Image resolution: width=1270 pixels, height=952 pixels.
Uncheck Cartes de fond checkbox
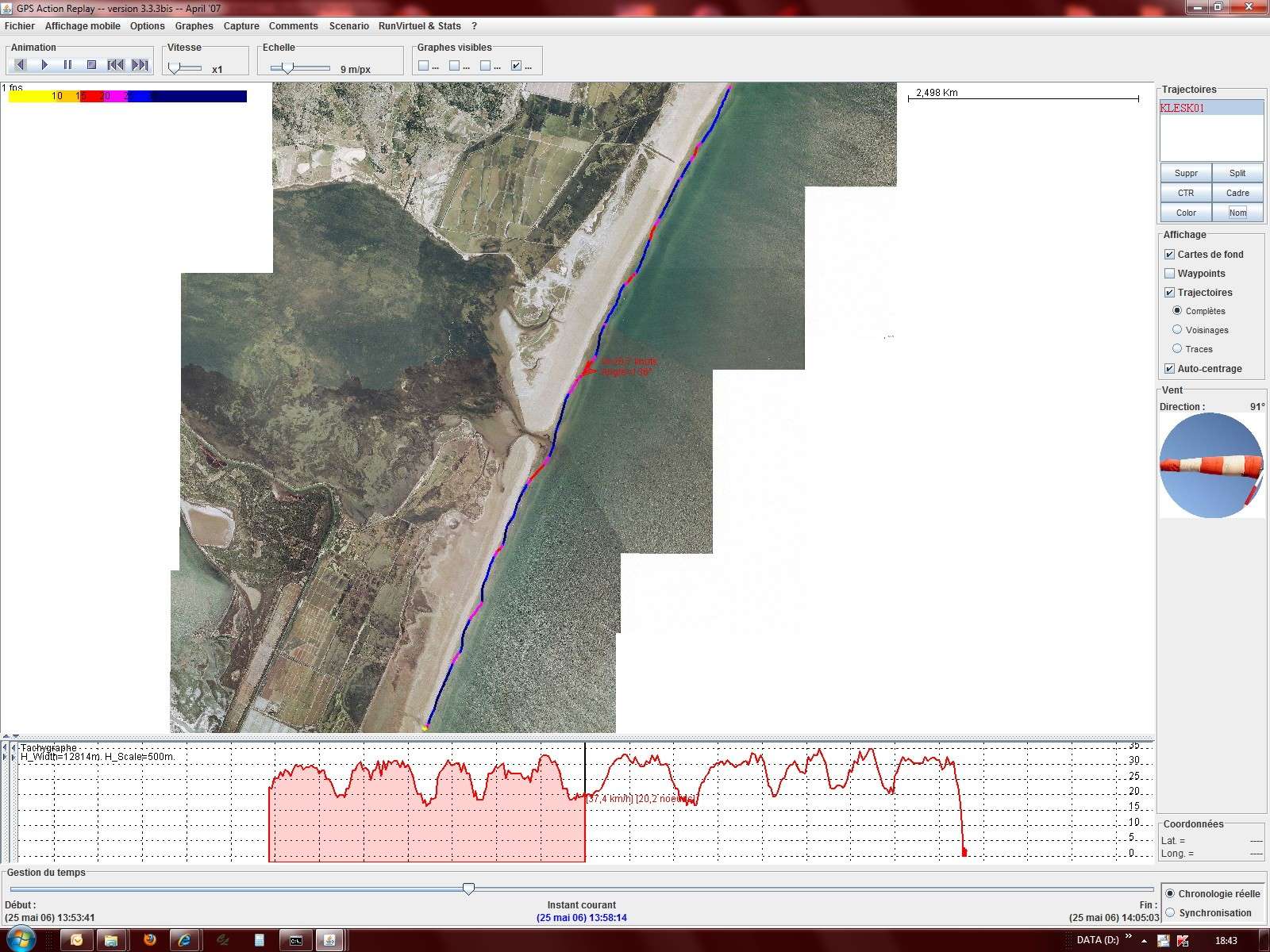(x=1169, y=255)
